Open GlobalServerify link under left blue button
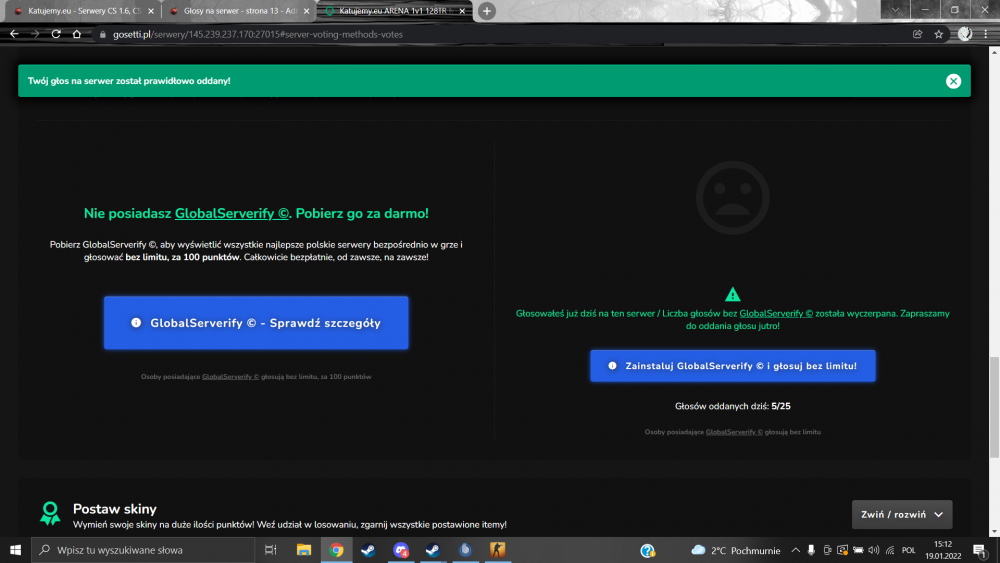Viewport: 1000px width, 563px height. click(x=230, y=377)
